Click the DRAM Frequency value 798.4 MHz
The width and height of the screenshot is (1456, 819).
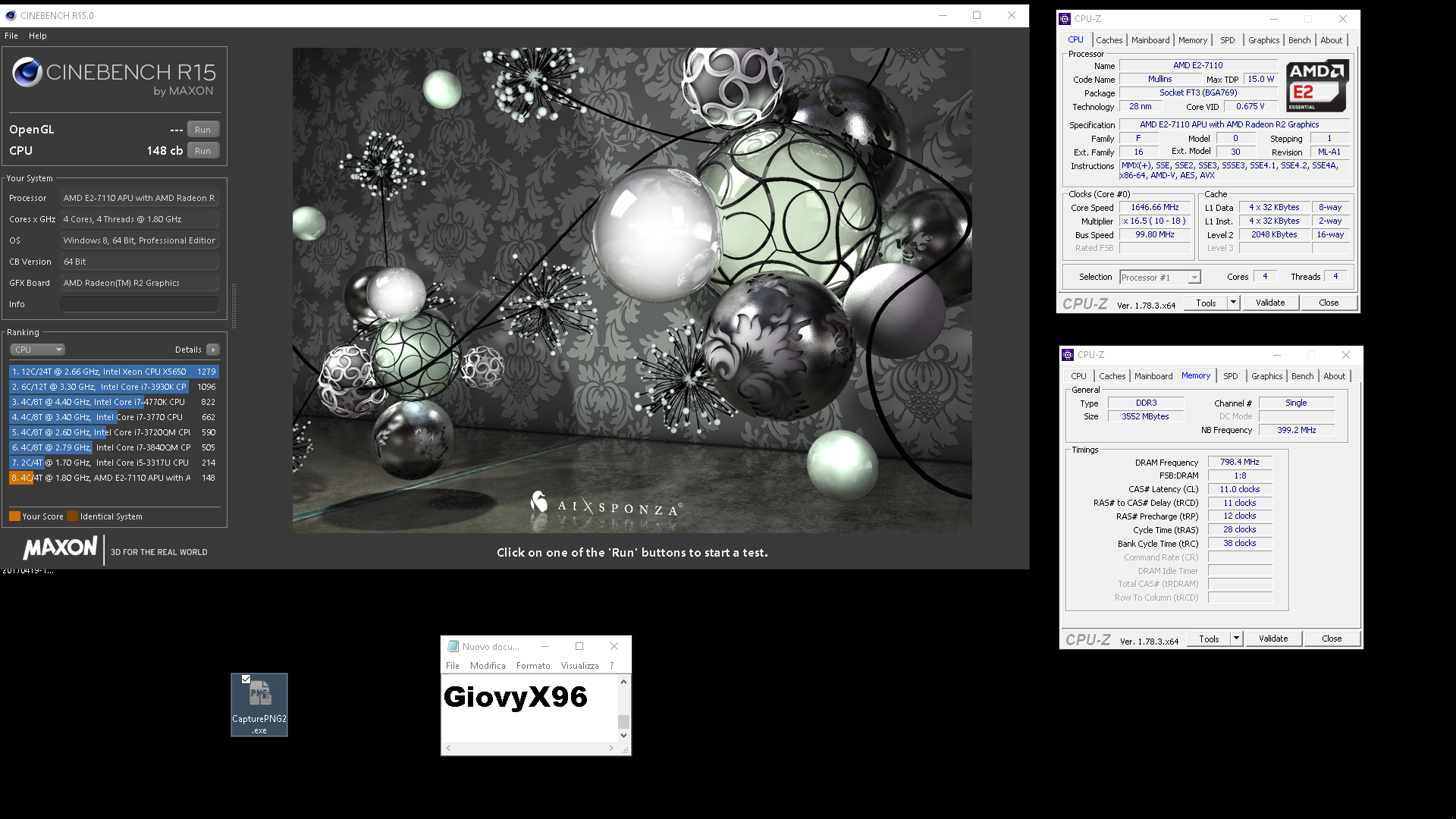point(1239,462)
